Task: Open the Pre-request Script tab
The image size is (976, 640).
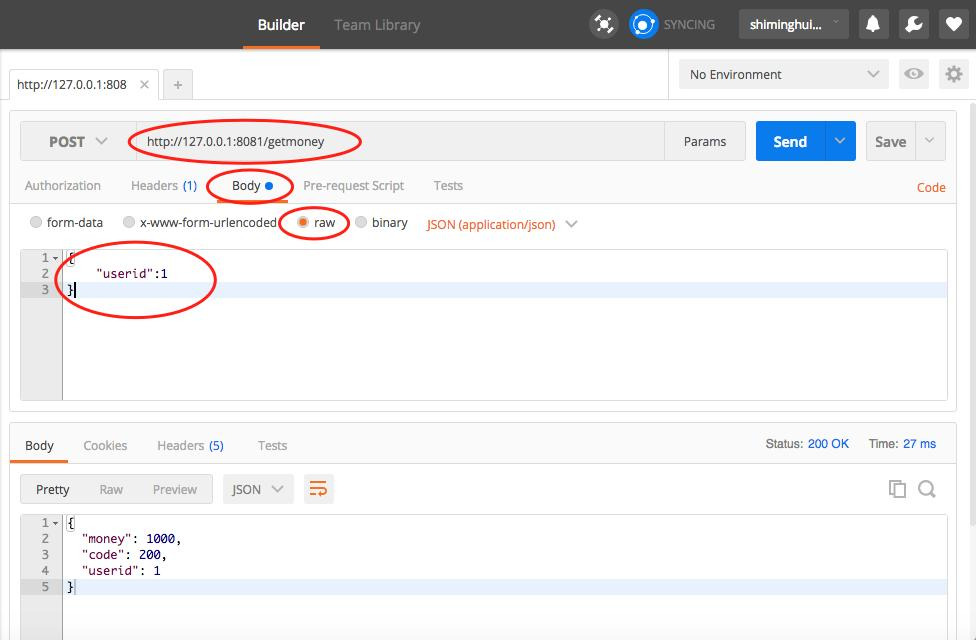Action: (x=354, y=185)
